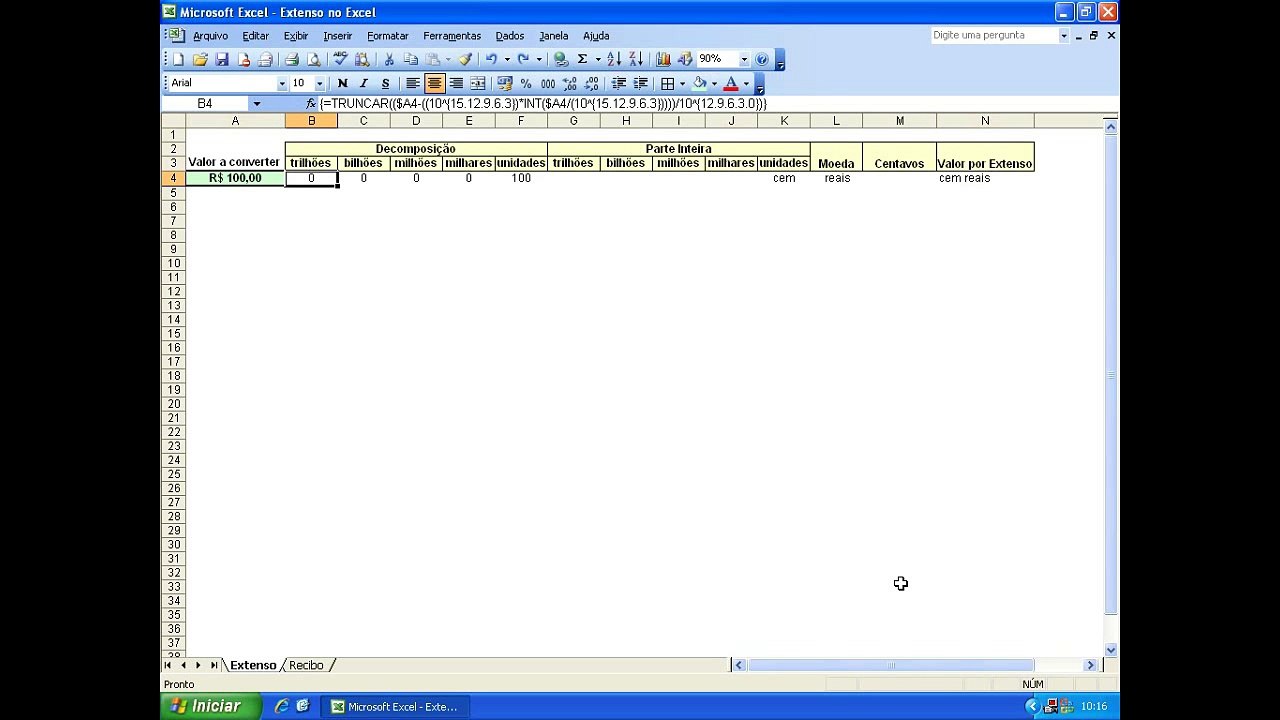Image resolution: width=1280 pixels, height=720 pixels.
Task: Select the cell showing cem reais
Action: (x=985, y=178)
